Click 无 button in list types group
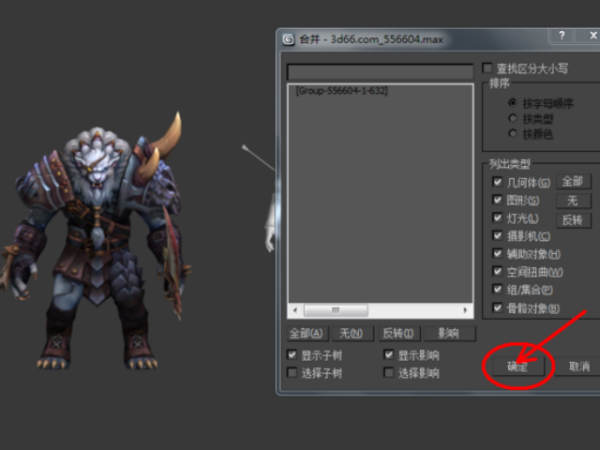 573,201
